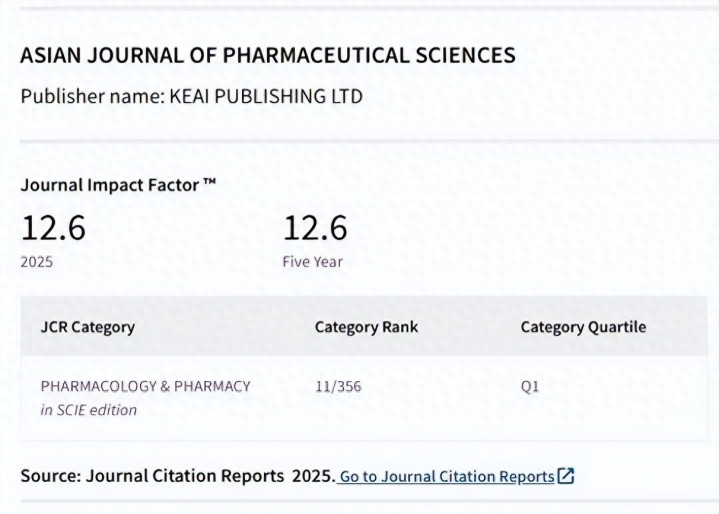Image resolution: width=719 pixels, height=514 pixels.
Task: Click the 11/356 category rank value
Action: pyautogui.click(x=338, y=387)
